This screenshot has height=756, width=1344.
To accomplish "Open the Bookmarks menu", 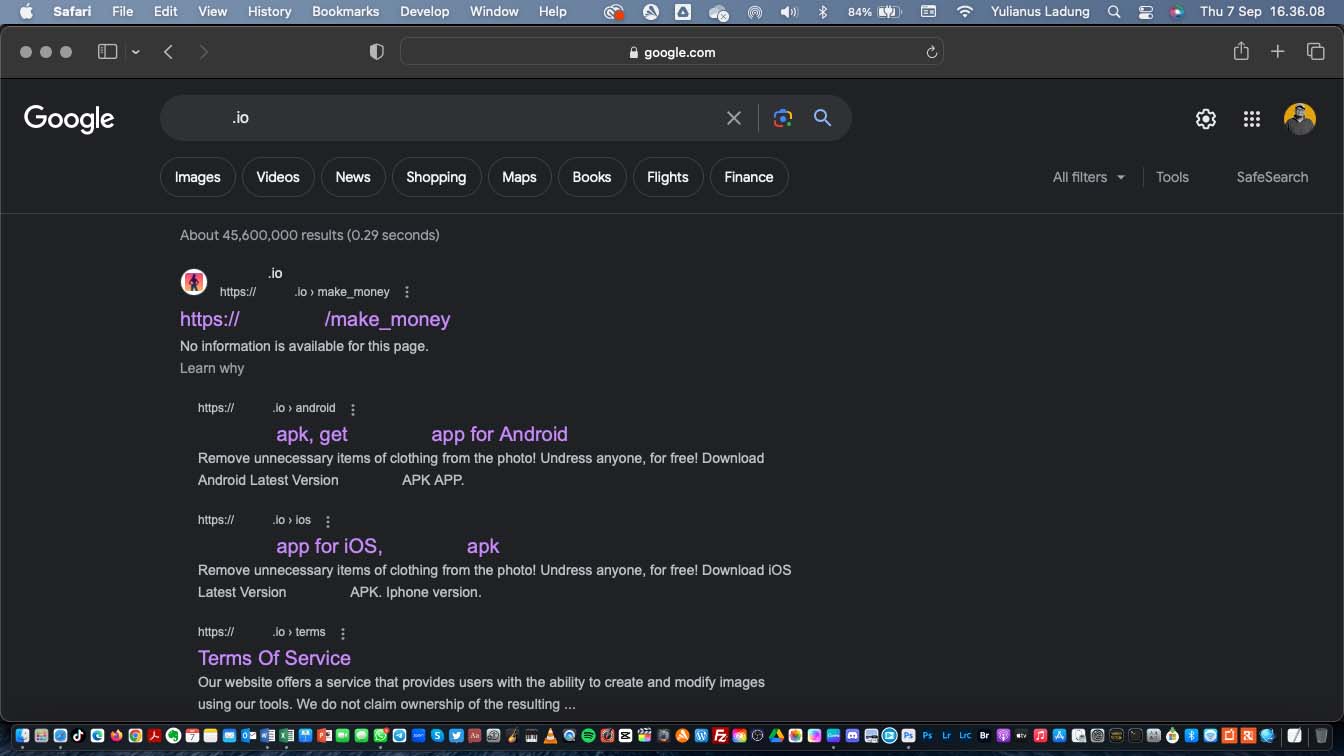I will coord(345,12).
